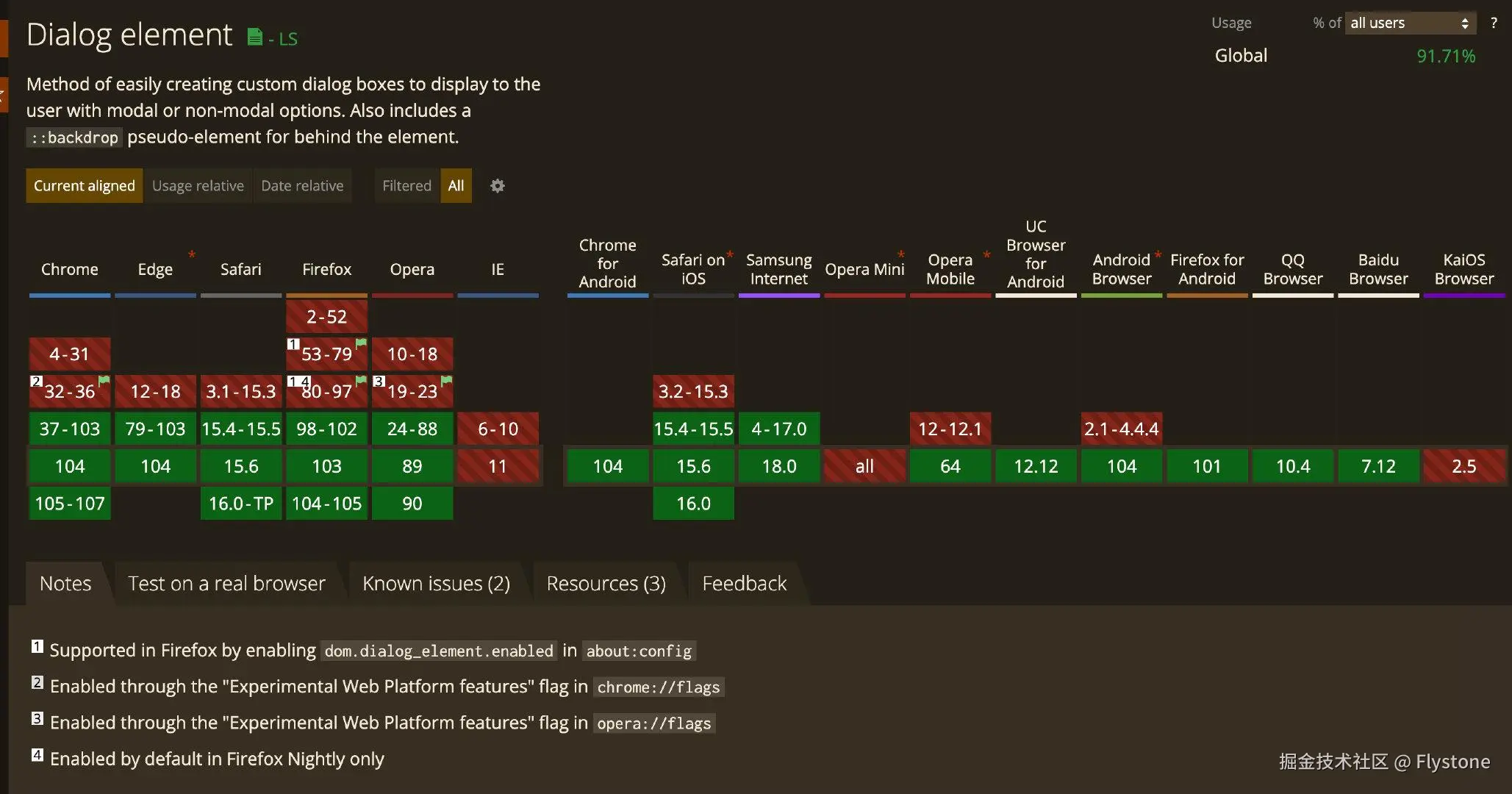Image resolution: width=1512 pixels, height=794 pixels.
Task: Click the green spec document LS icon
Action: pos(255,37)
